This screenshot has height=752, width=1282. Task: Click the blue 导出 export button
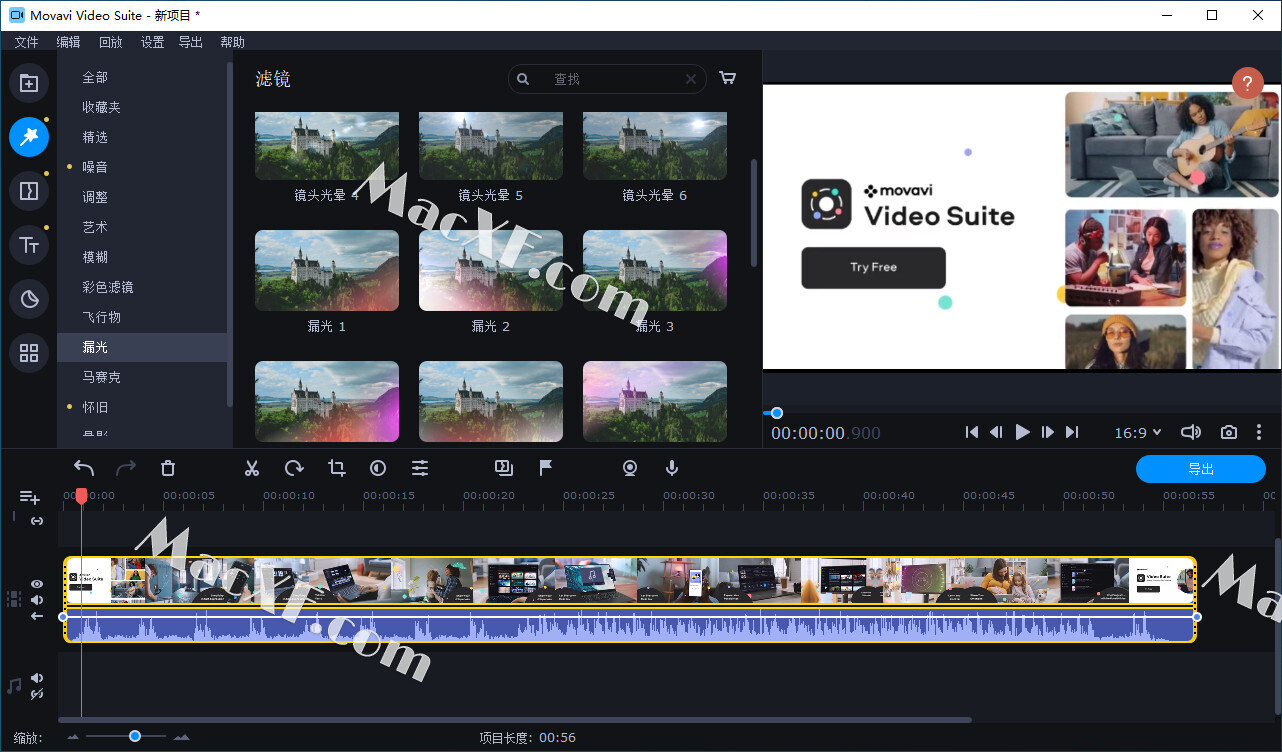(x=1200, y=468)
